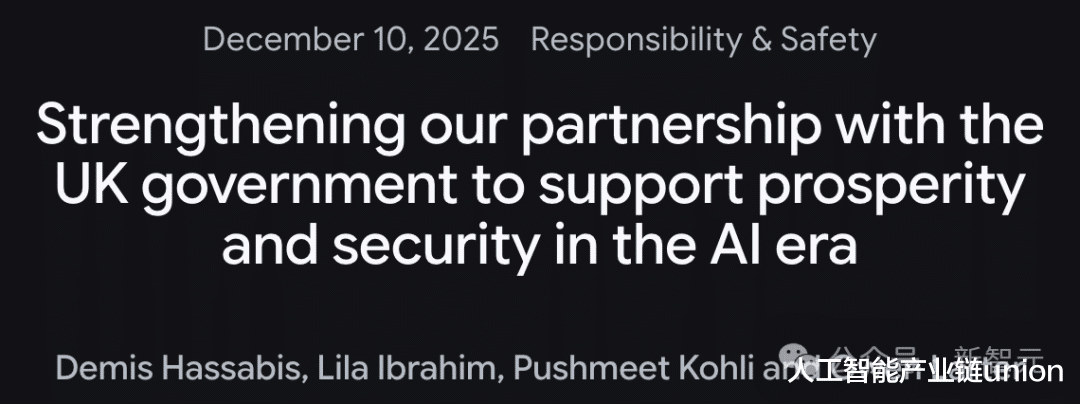The height and width of the screenshot is (404, 1080).
Task: Click headline line 'and security in the AI era'
Action: (540, 244)
